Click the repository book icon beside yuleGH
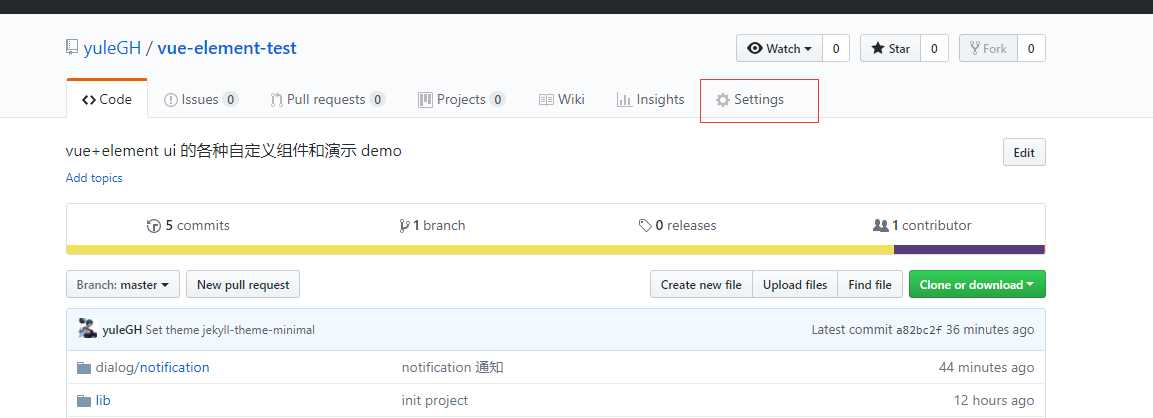1153x418 pixels. pos(71,49)
